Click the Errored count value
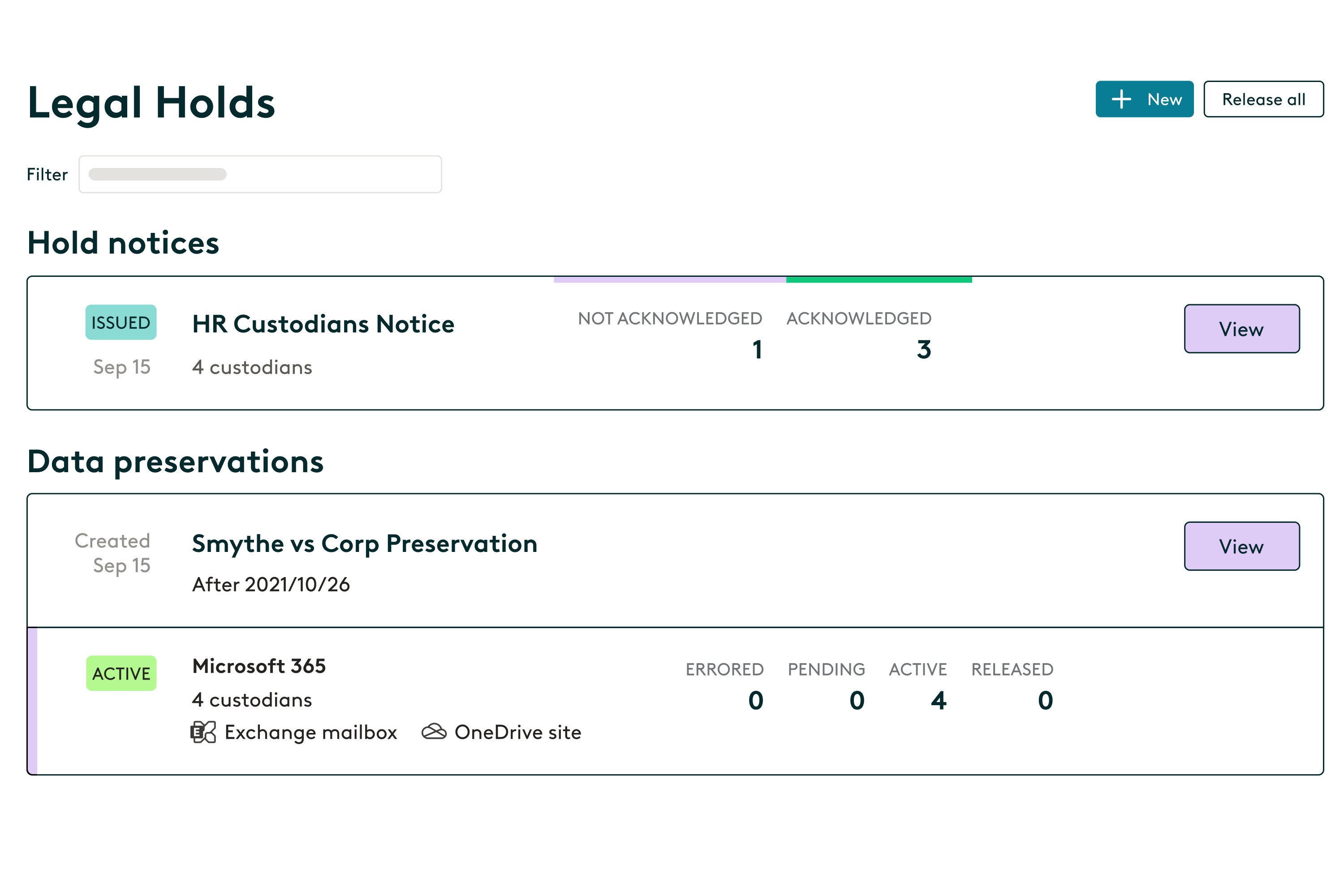The height and width of the screenshot is (896, 1344). coord(755,701)
